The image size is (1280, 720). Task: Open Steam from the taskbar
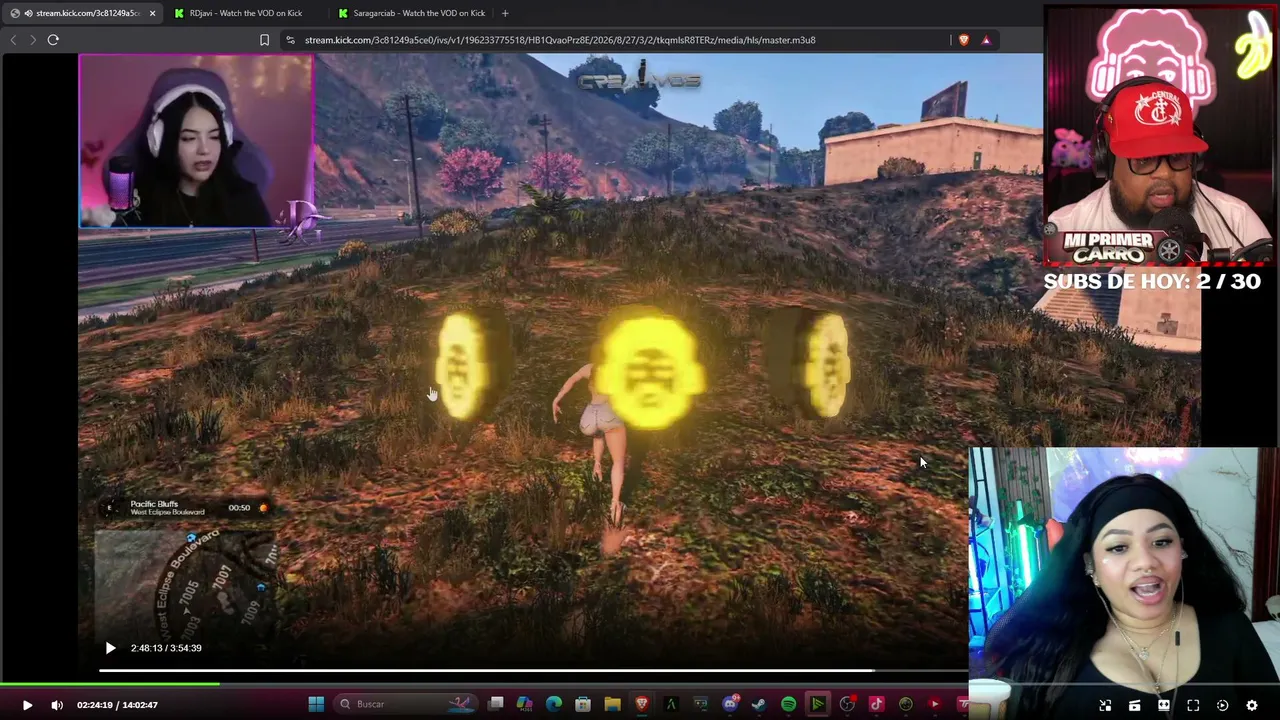[x=759, y=704]
